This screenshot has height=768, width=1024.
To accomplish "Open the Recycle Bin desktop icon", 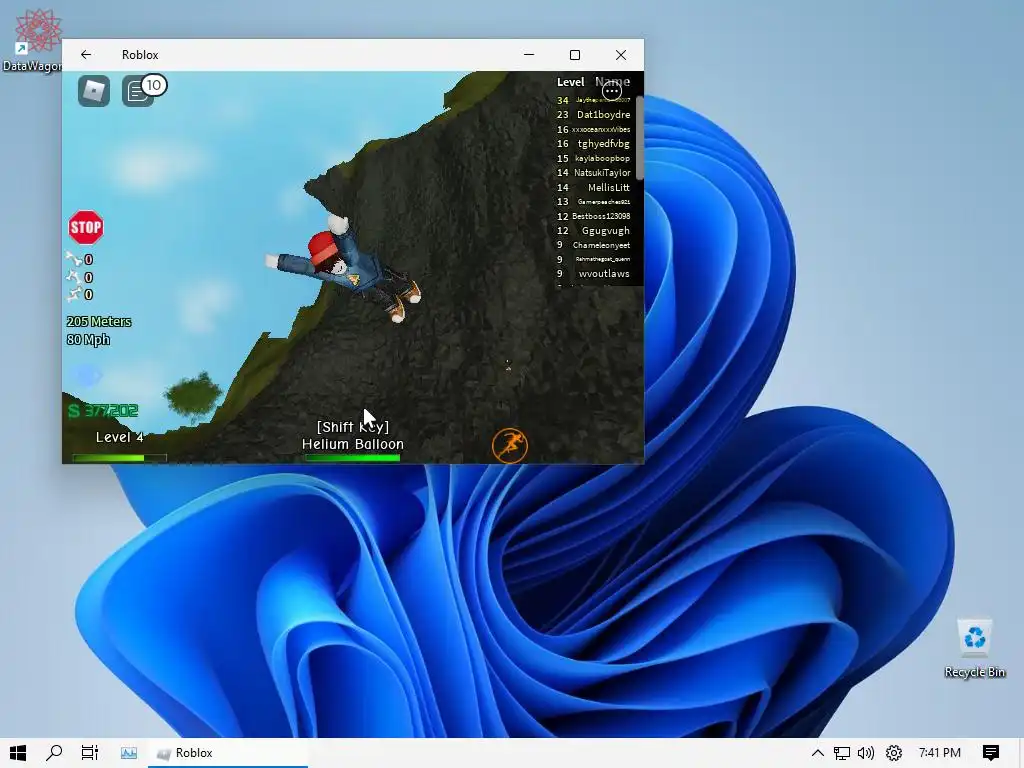I will tap(974, 648).
